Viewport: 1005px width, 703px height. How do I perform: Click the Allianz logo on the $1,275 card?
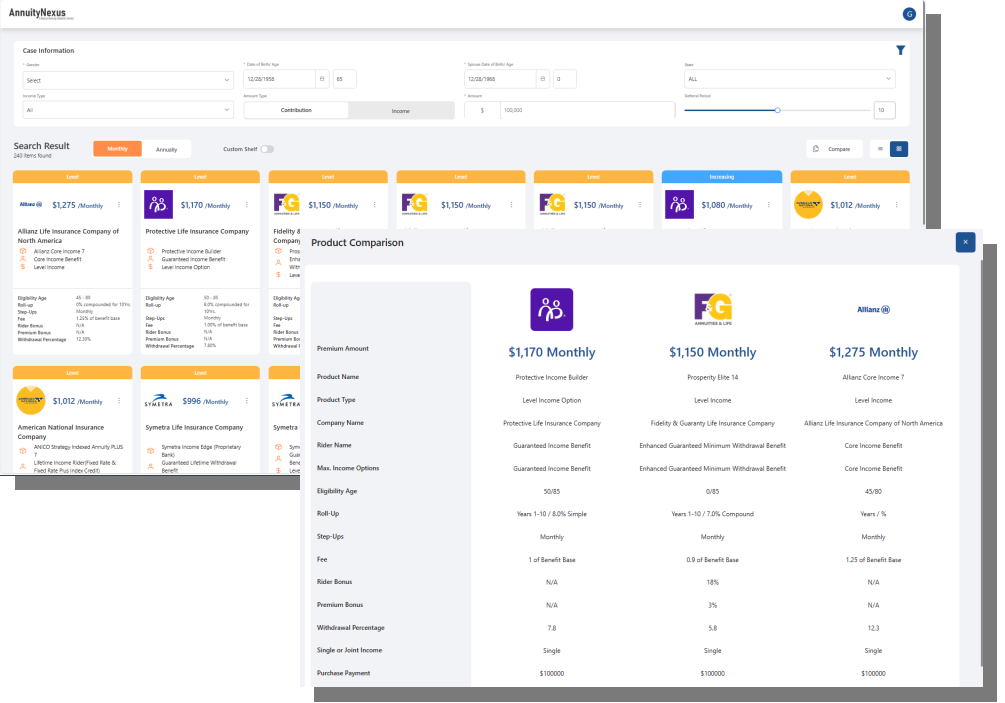pos(31,204)
